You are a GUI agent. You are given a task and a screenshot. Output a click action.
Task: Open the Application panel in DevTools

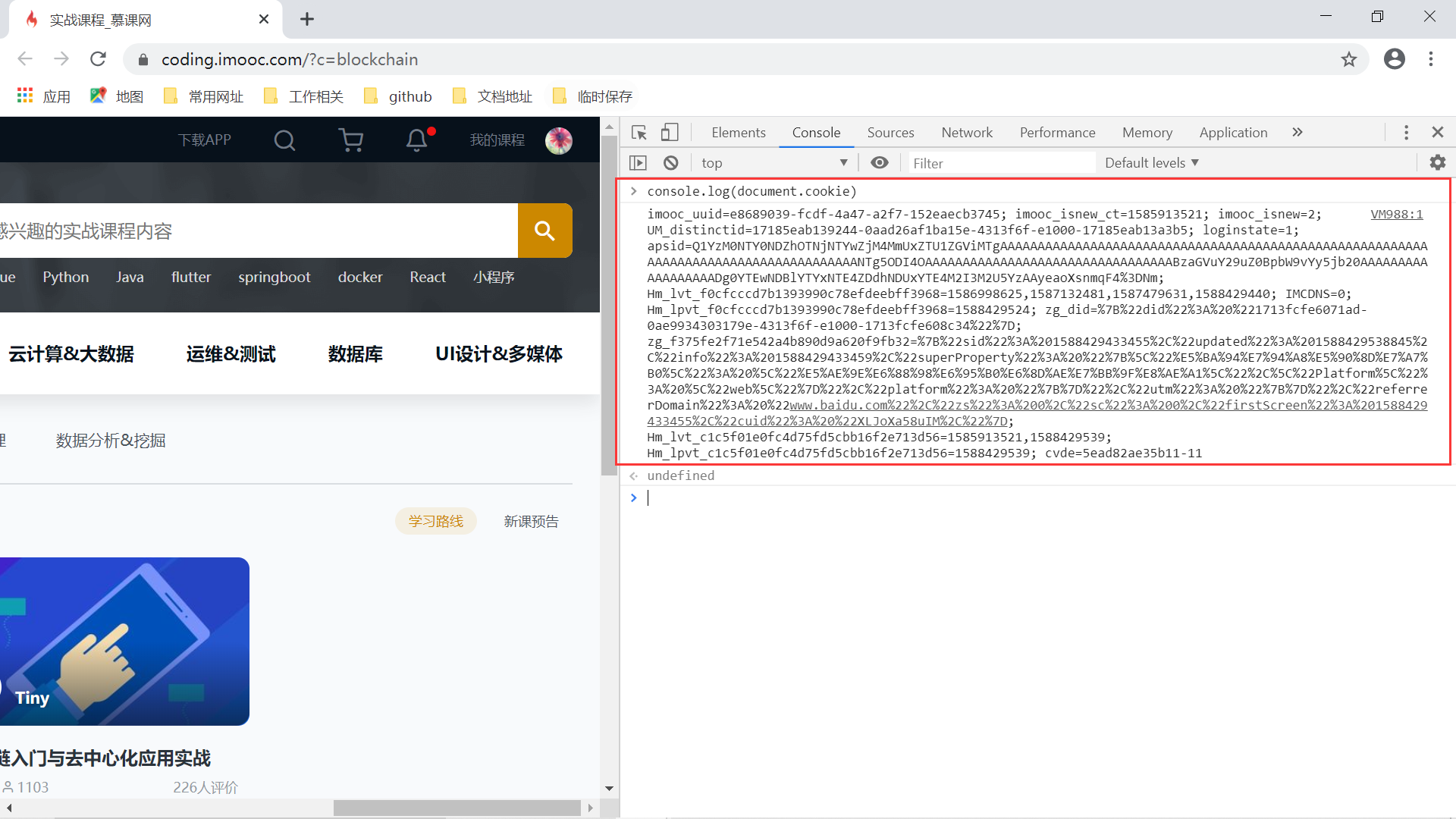(1231, 131)
